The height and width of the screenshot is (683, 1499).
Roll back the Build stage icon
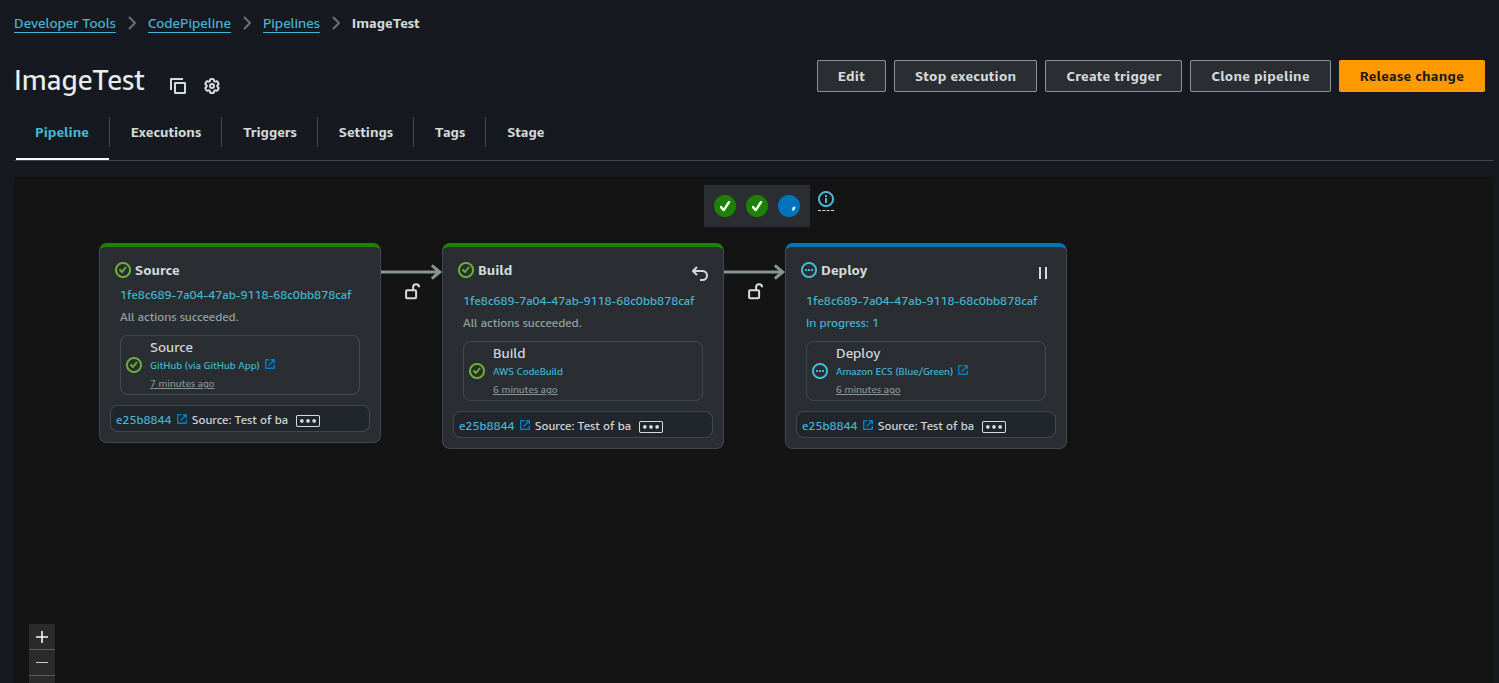pos(700,273)
